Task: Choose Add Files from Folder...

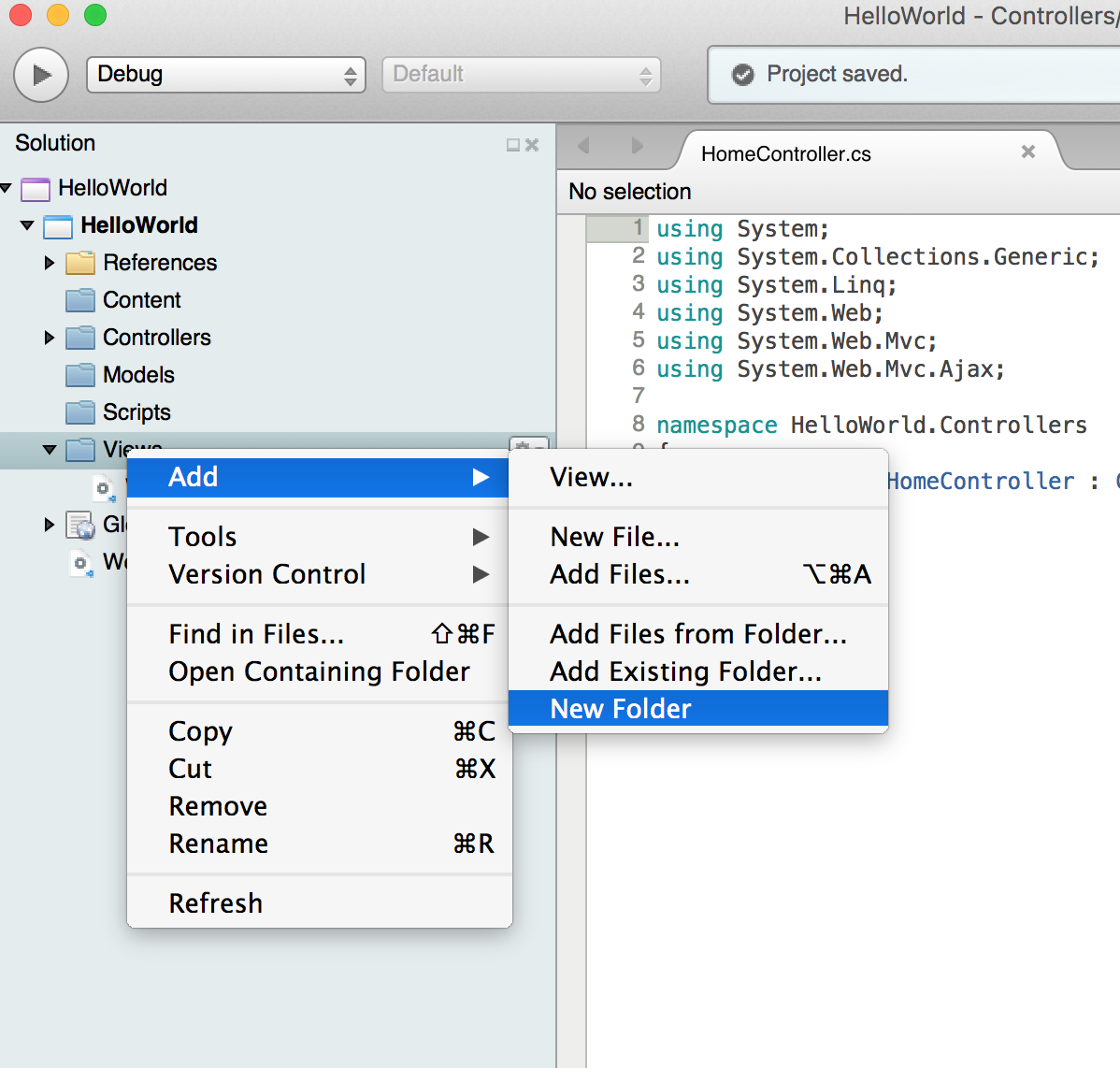Action: [x=698, y=634]
